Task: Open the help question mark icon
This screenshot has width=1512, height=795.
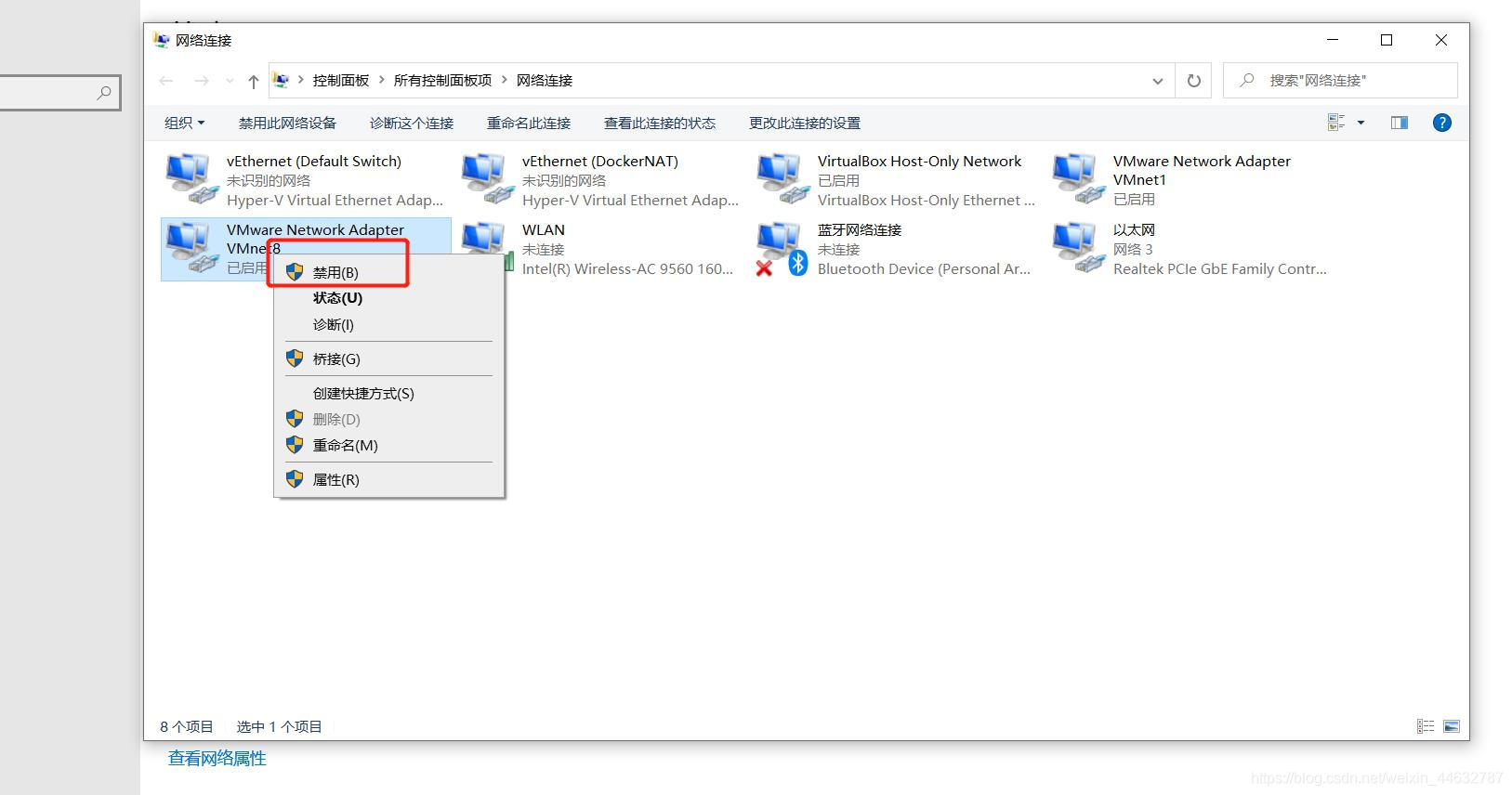Action: pyautogui.click(x=1441, y=123)
